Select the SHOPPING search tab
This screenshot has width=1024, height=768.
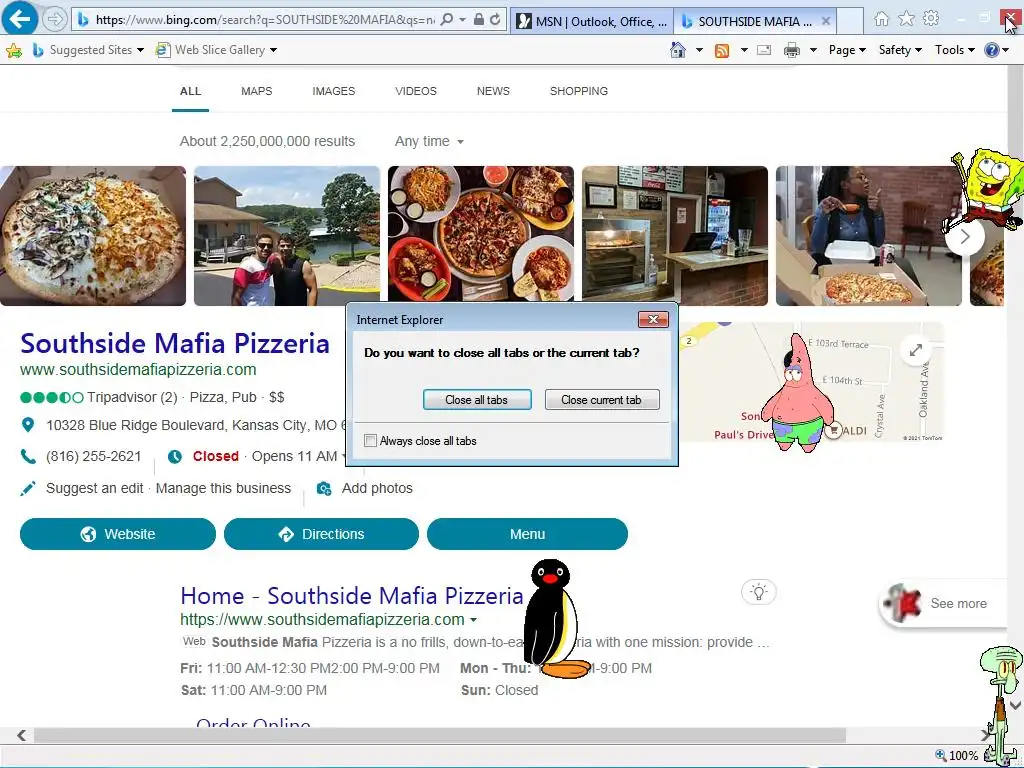[x=579, y=91]
